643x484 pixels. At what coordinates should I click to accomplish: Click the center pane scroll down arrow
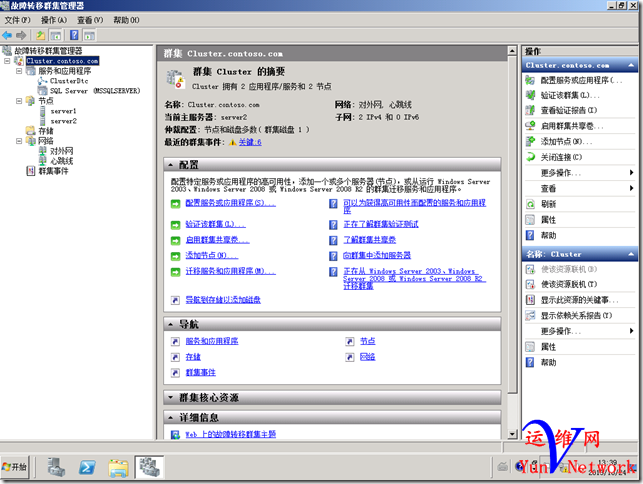point(512,434)
